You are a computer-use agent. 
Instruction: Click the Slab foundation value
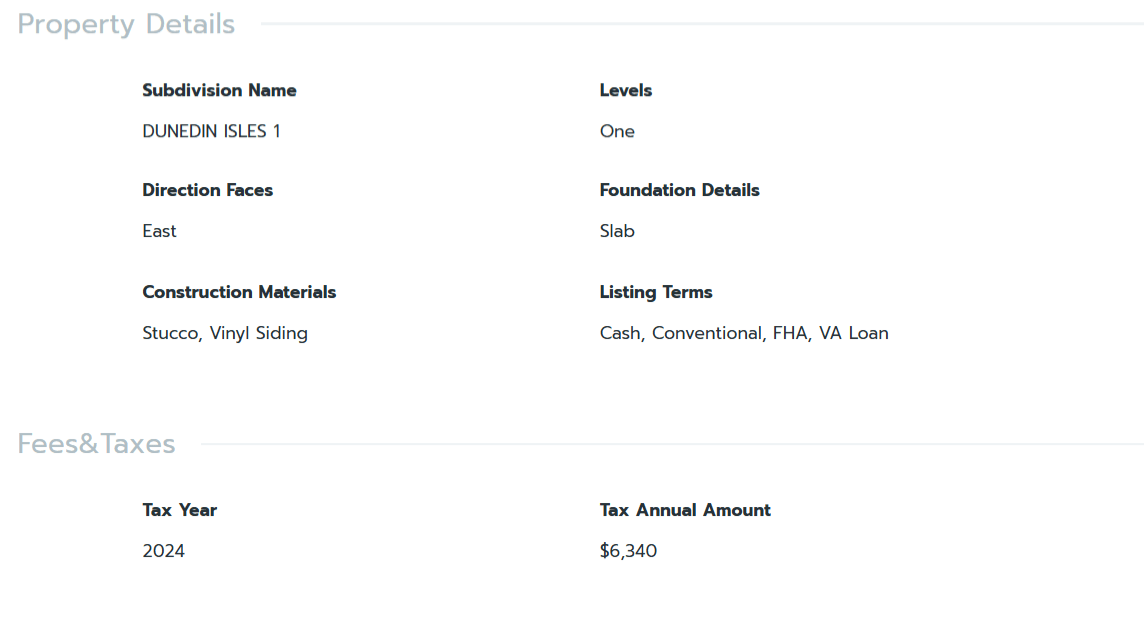coord(617,231)
